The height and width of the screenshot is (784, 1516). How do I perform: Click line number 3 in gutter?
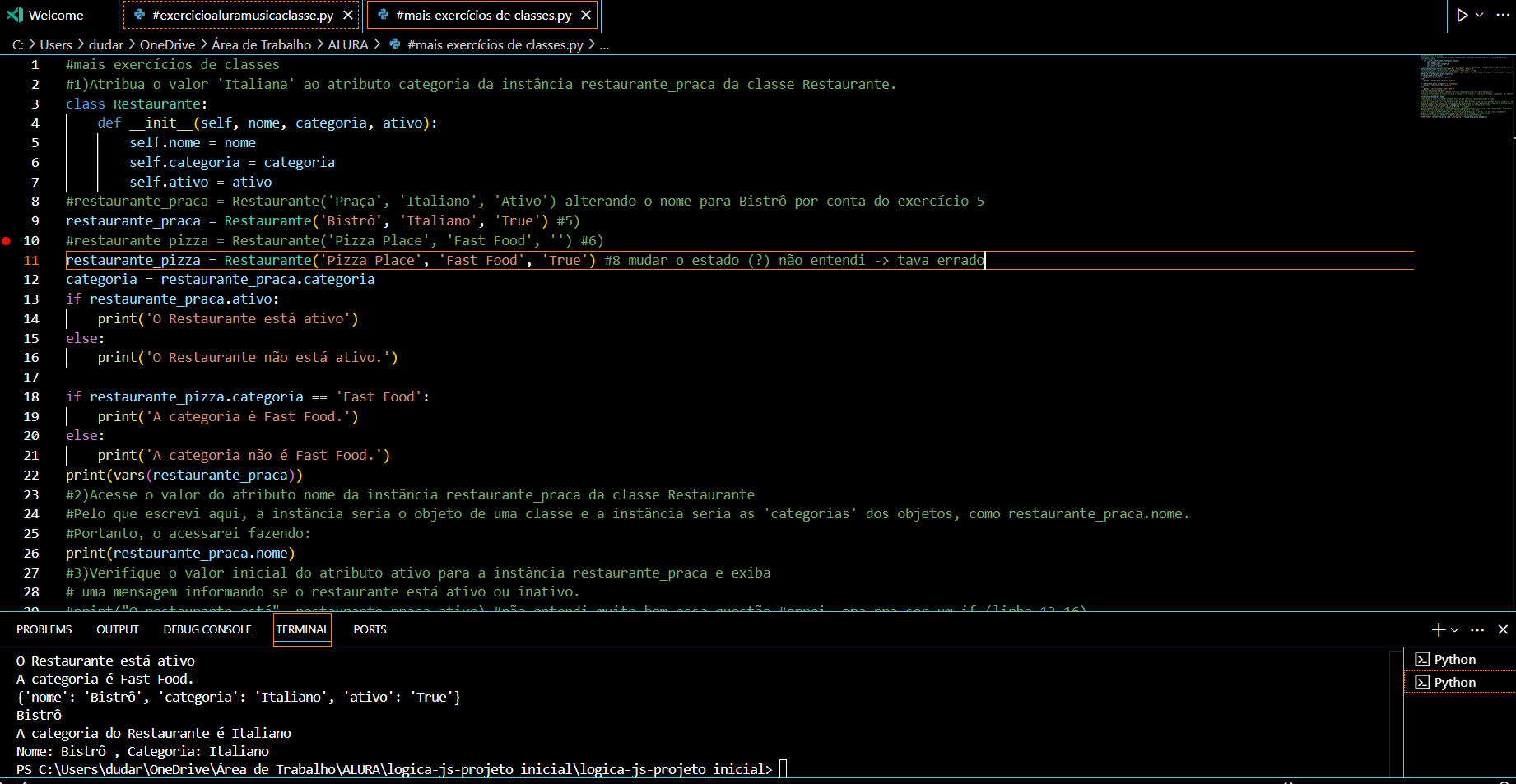click(x=35, y=104)
